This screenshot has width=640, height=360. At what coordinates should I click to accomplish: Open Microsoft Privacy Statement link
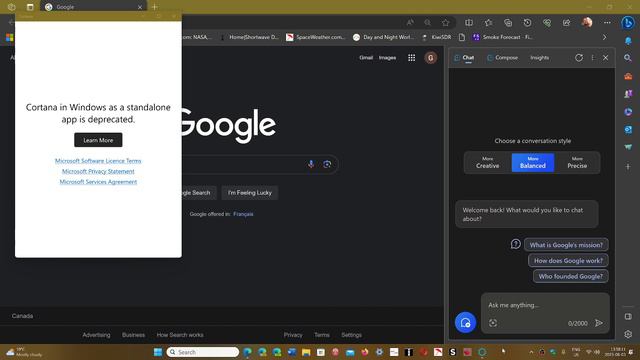(98, 171)
